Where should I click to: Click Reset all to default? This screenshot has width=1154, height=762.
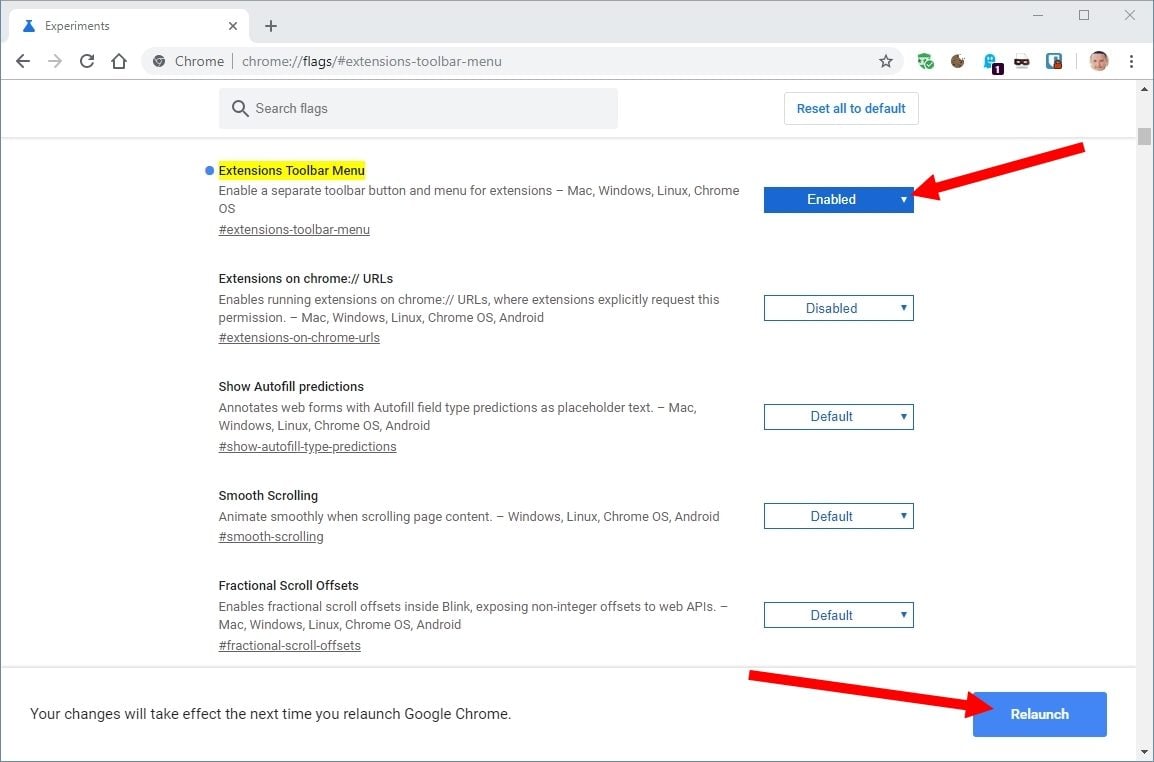coord(851,108)
